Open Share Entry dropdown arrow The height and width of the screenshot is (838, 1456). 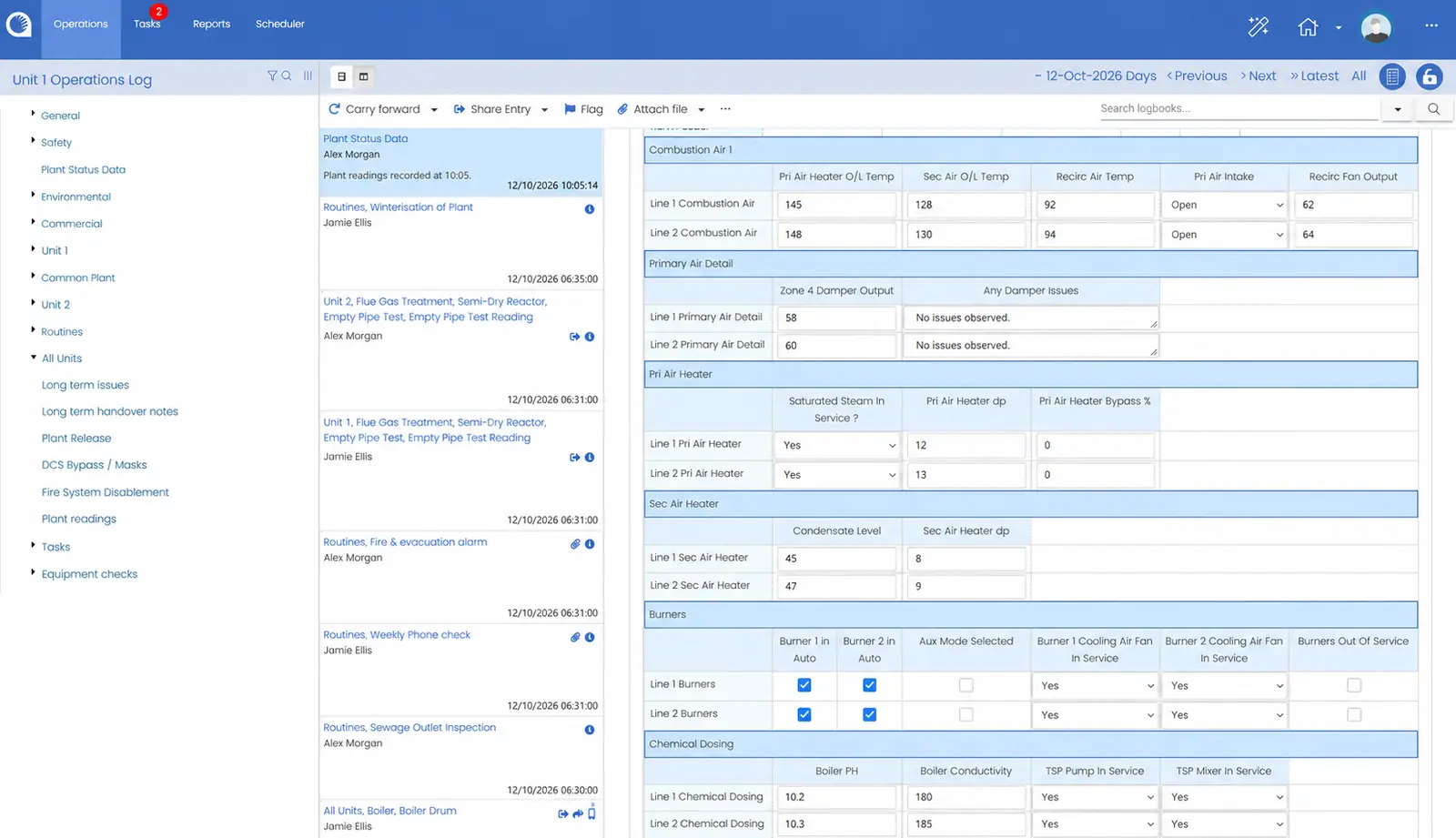tap(544, 110)
